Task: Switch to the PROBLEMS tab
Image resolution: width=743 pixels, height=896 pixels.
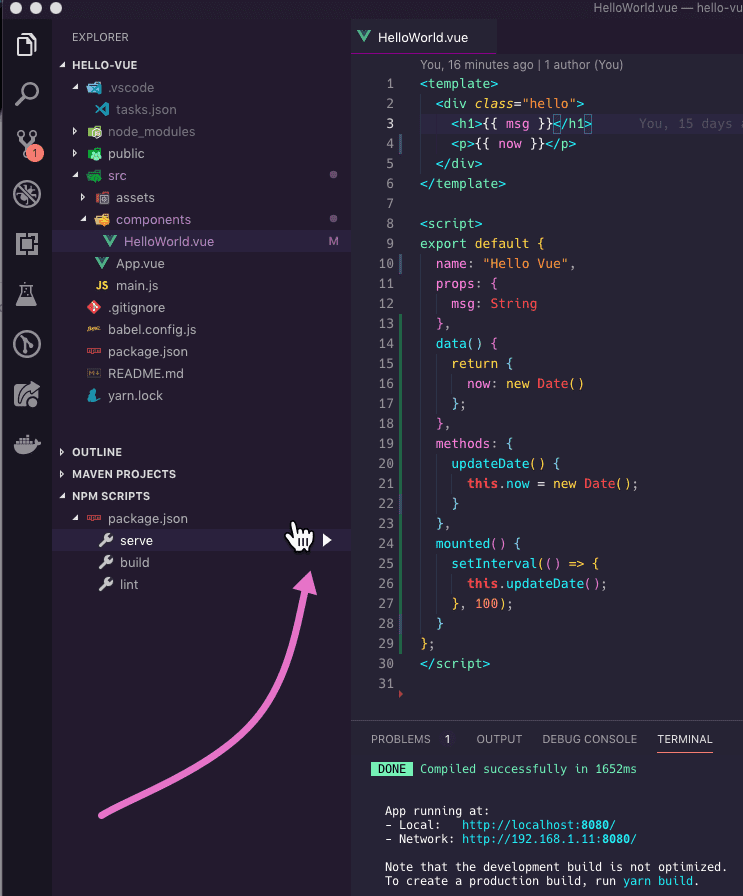Action: tap(400, 739)
